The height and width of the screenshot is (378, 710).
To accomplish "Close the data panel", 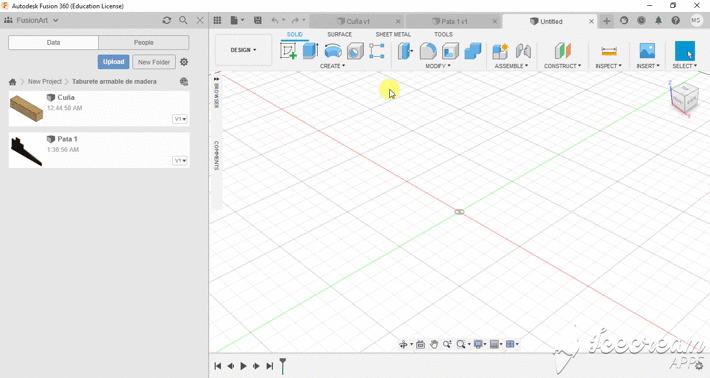I will 200,20.
